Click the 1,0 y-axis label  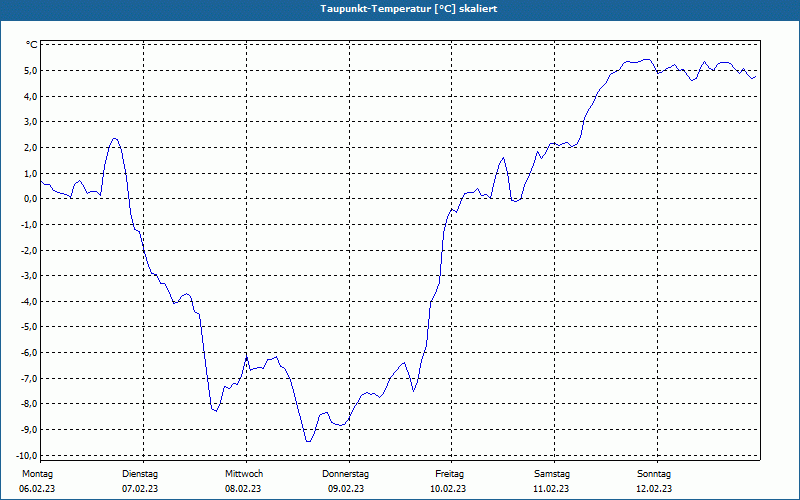(x=30, y=173)
